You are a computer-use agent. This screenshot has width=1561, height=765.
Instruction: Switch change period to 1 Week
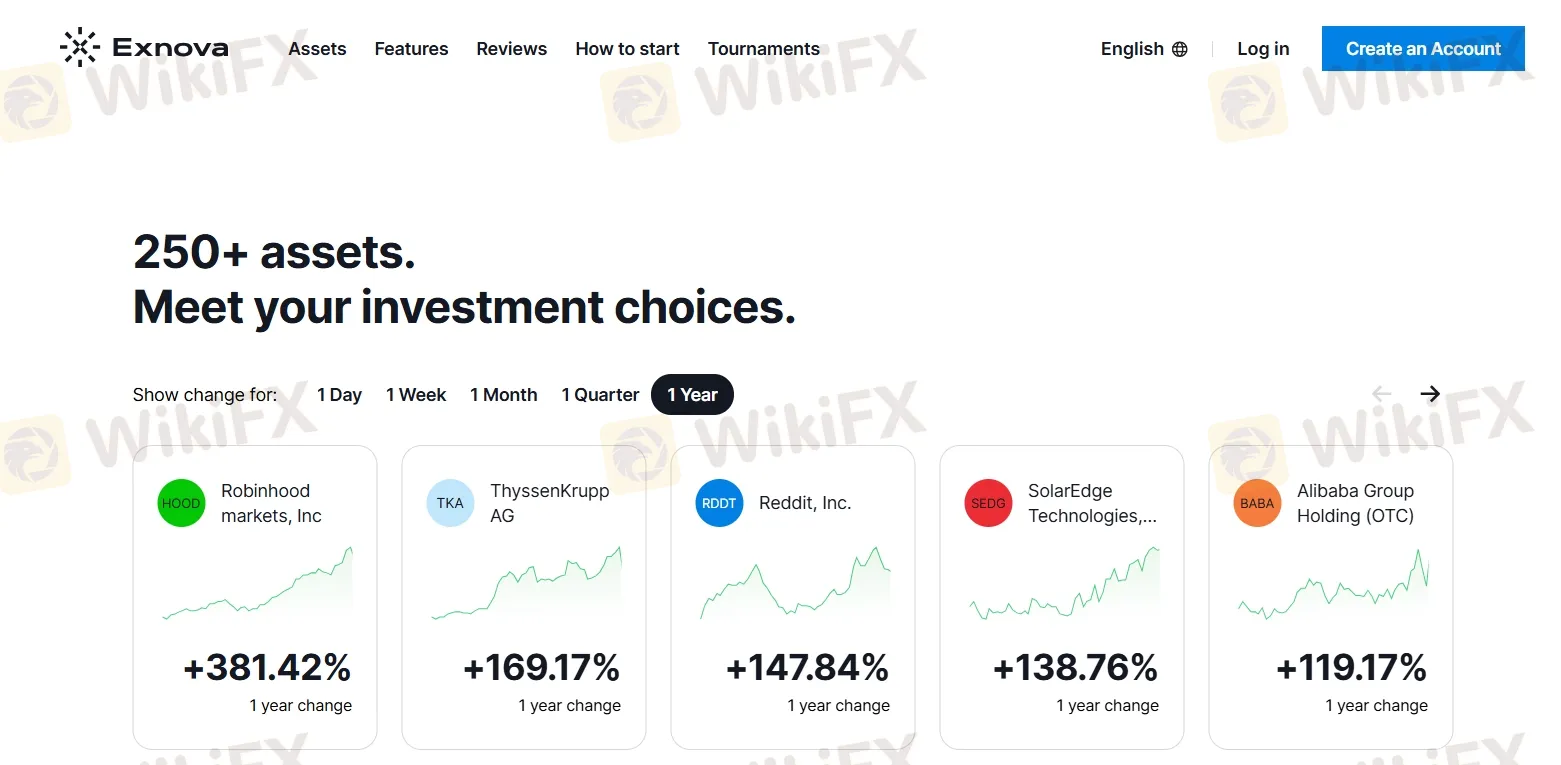click(416, 395)
